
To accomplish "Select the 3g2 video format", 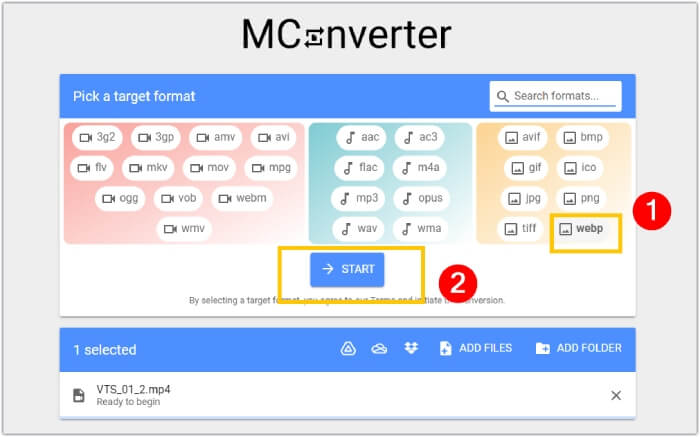I will [x=97, y=137].
